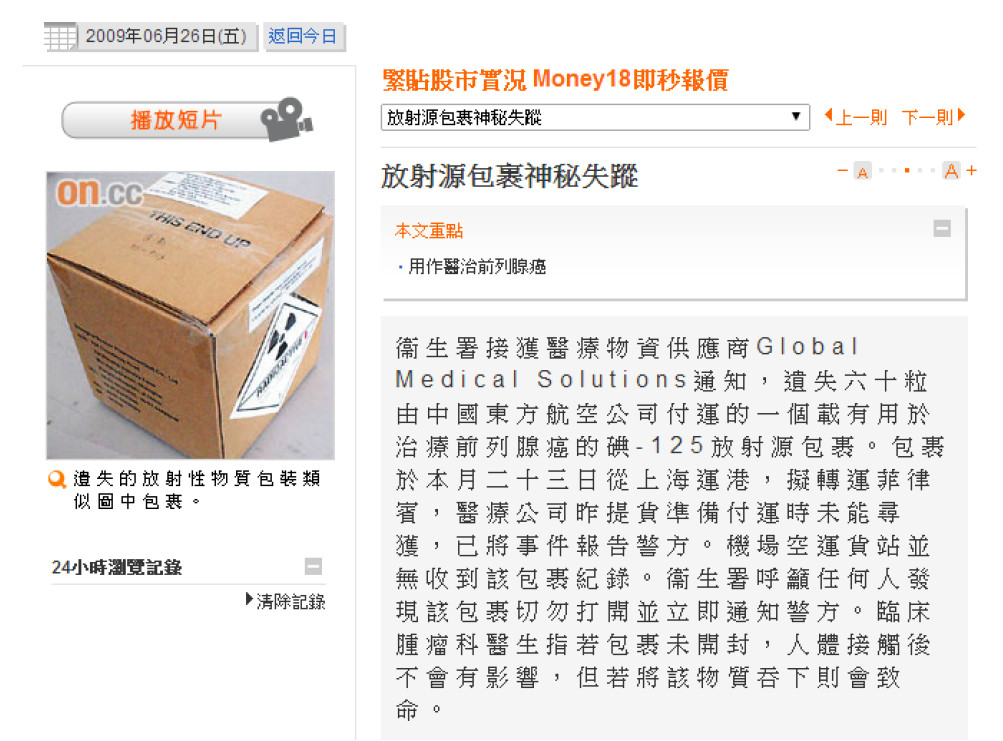
Task: Open the 放射源包裹神秘失蹤 article dropdown
Action: 595,117
